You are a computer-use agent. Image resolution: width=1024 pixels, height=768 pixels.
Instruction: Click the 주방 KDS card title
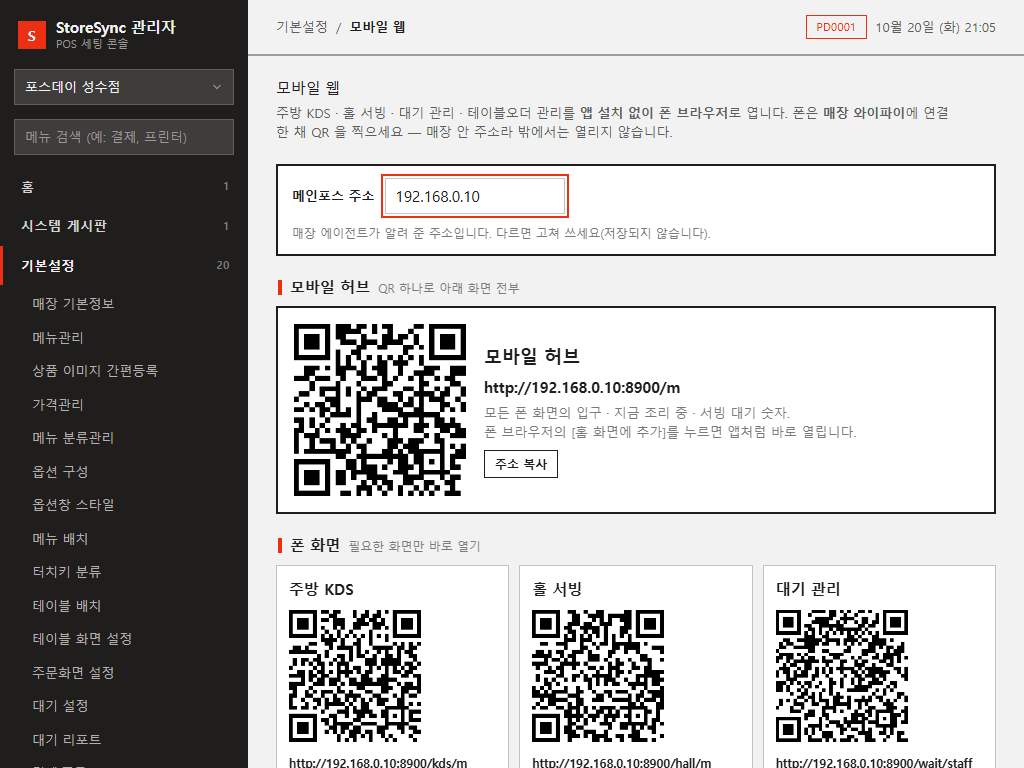click(321, 589)
